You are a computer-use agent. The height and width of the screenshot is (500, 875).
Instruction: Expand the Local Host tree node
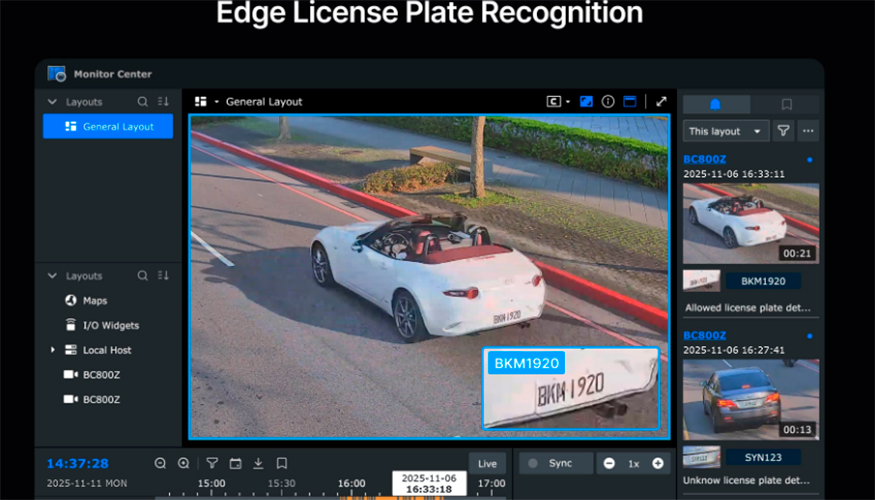pyautogui.click(x=53, y=350)
